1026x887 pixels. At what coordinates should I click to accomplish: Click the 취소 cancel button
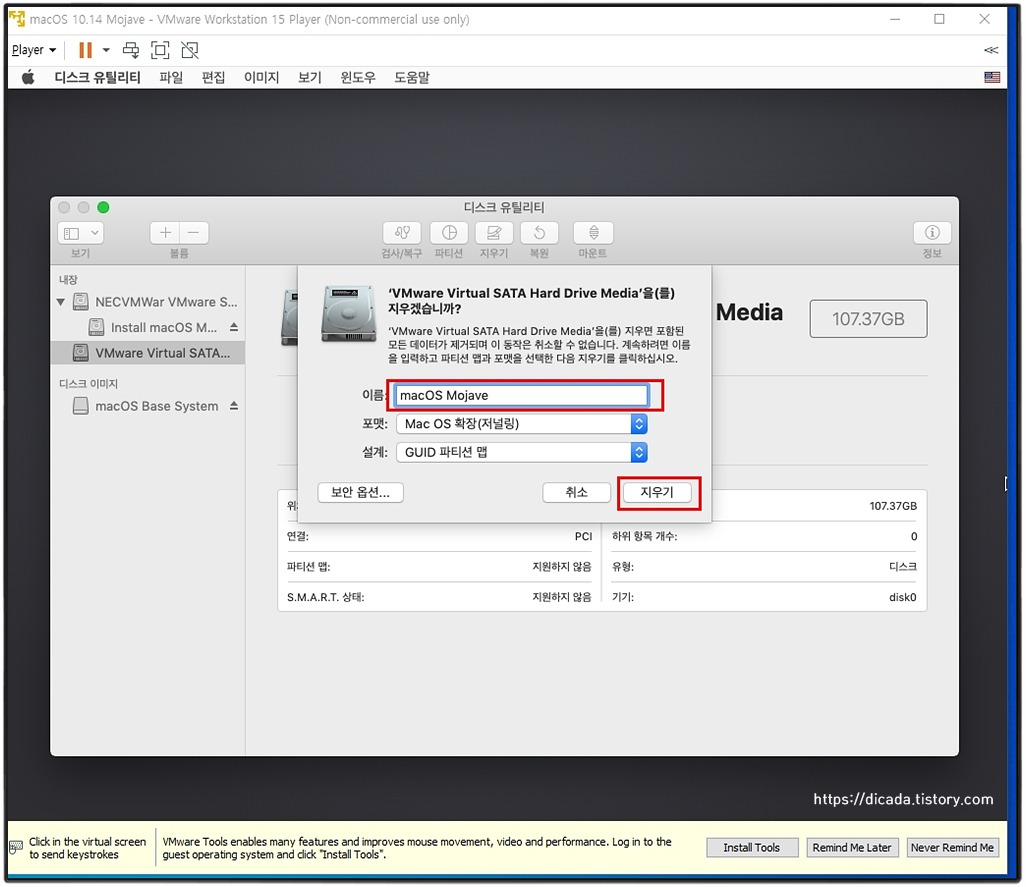pos(576,492)
